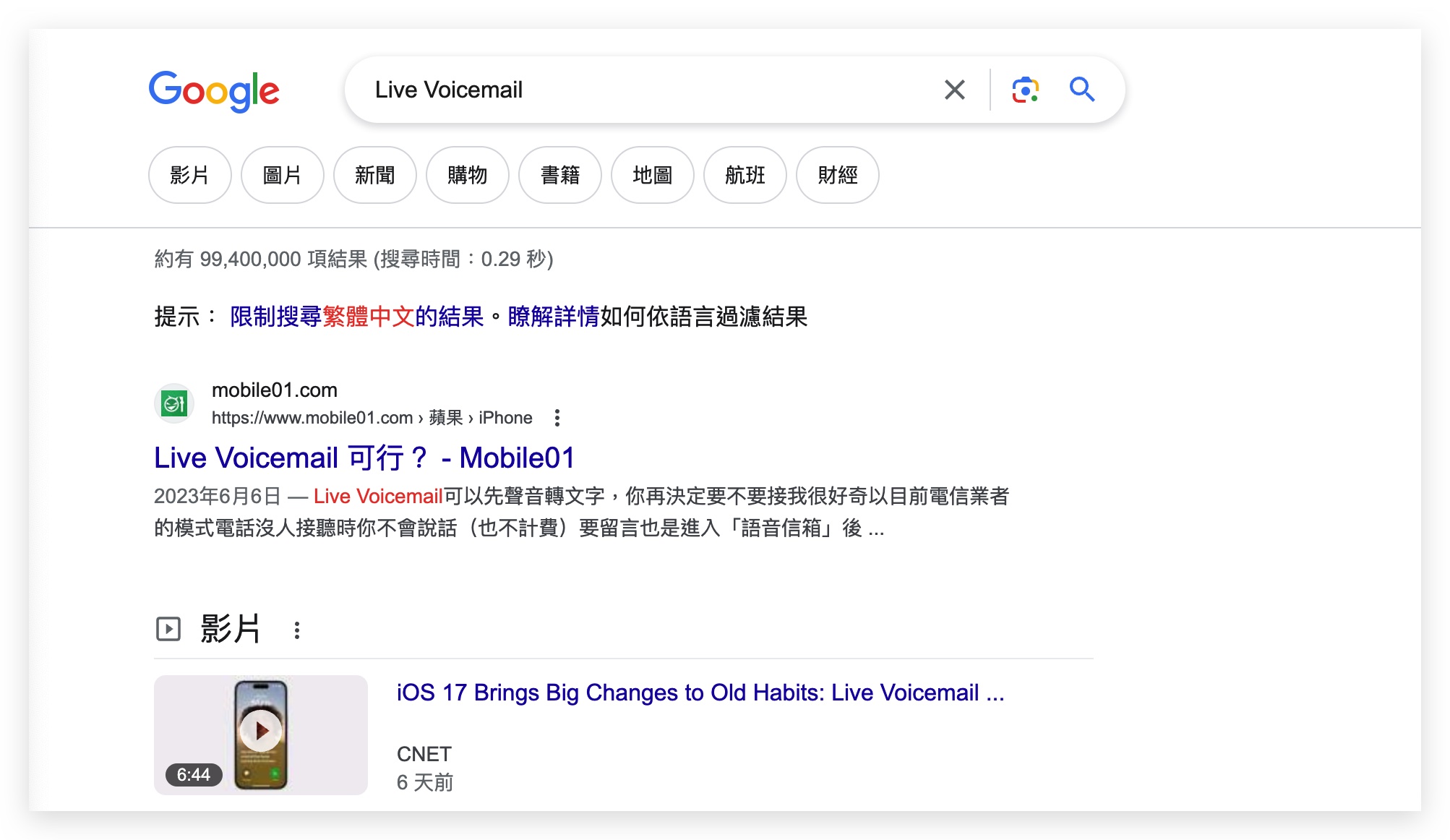Screen dimensions: 1450x840
Task: Click the 限制搜尋繁體中文的結果 link
Action: 357,317
